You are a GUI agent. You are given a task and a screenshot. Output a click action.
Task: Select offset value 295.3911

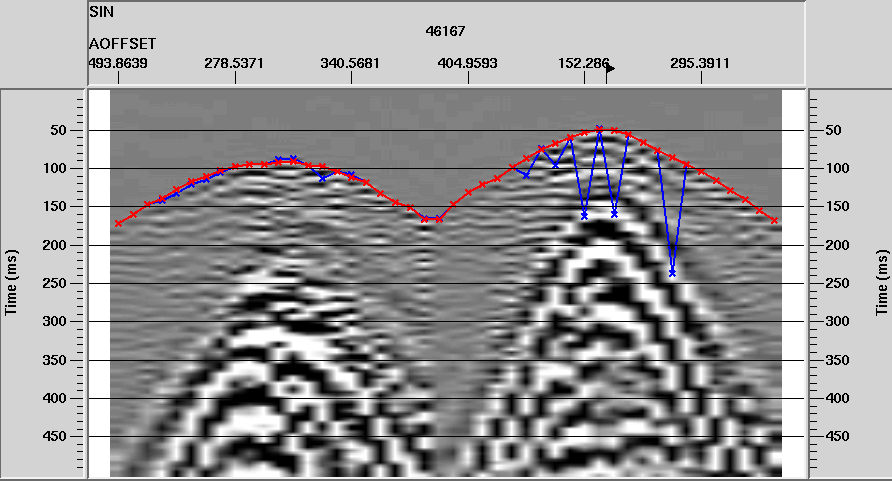pyautogui.click(x=700, y=63)
